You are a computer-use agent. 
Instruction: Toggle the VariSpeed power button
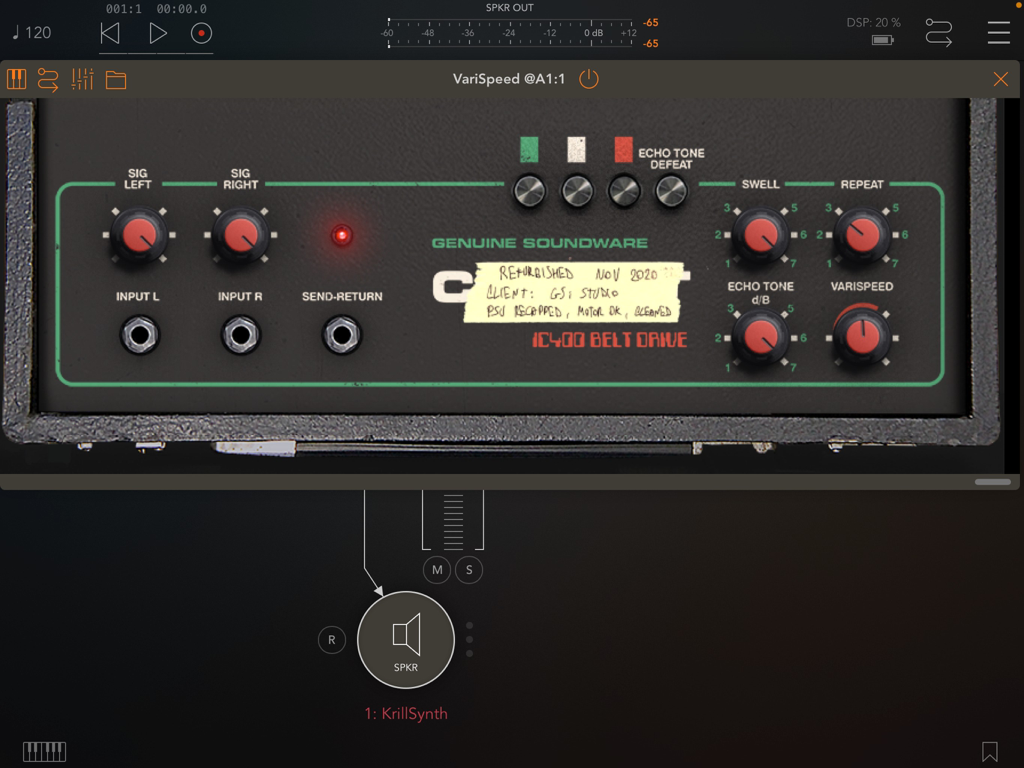click(588, 79)
